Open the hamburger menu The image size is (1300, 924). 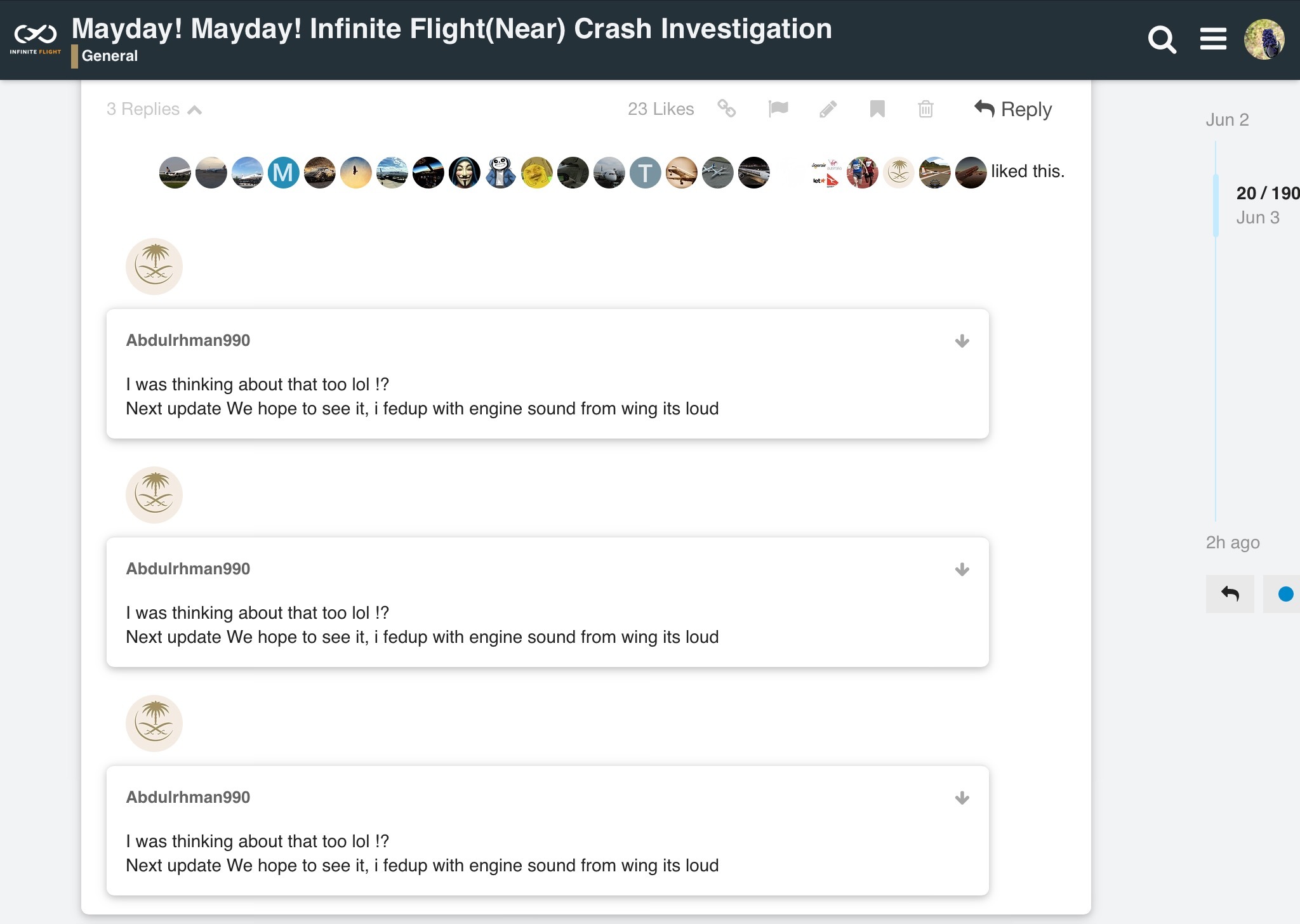(1212, 39)
